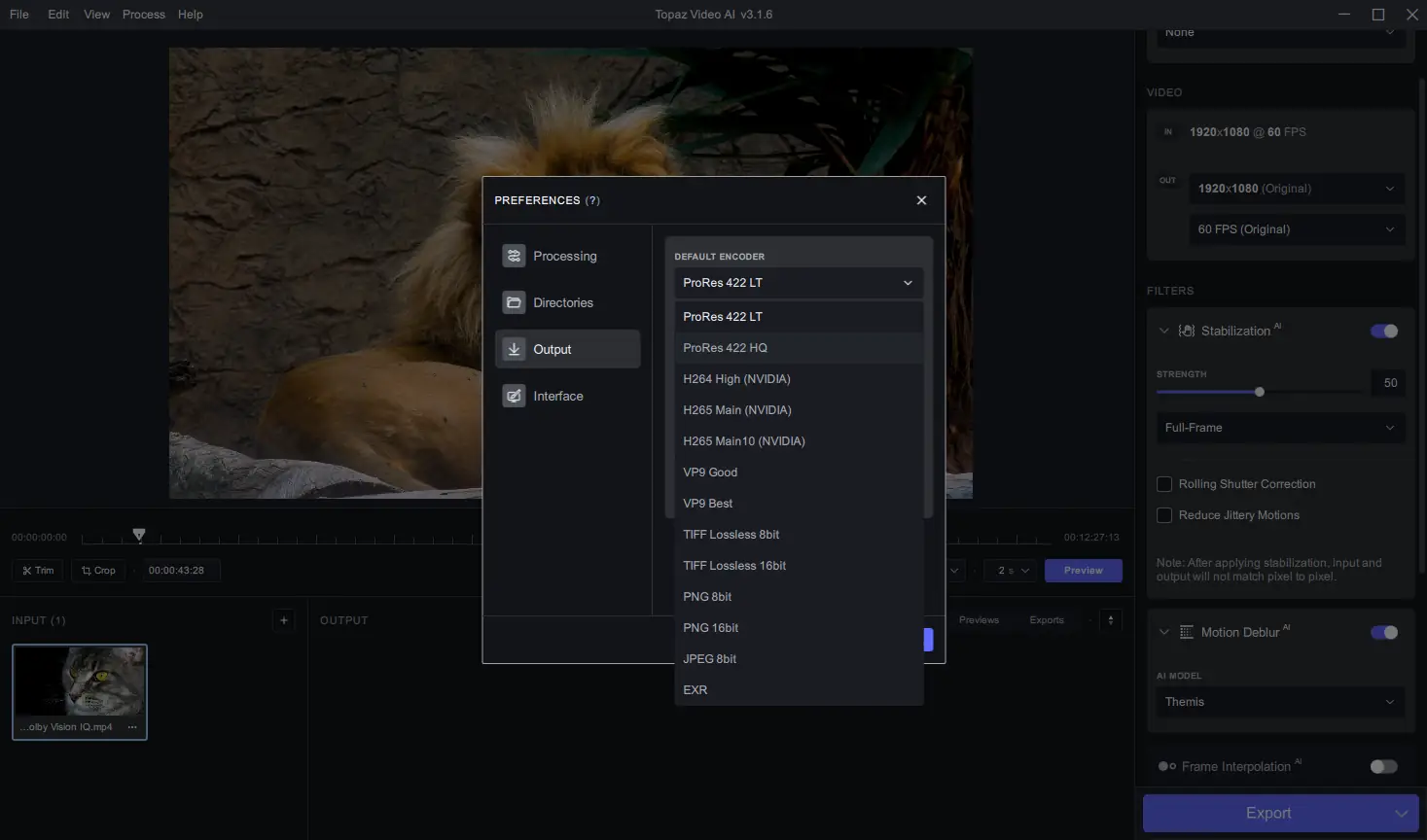Click the Motion Deblur filter icon
Screen dimensions: 1427x840
pyautogui.click(x=1187, y=633)
